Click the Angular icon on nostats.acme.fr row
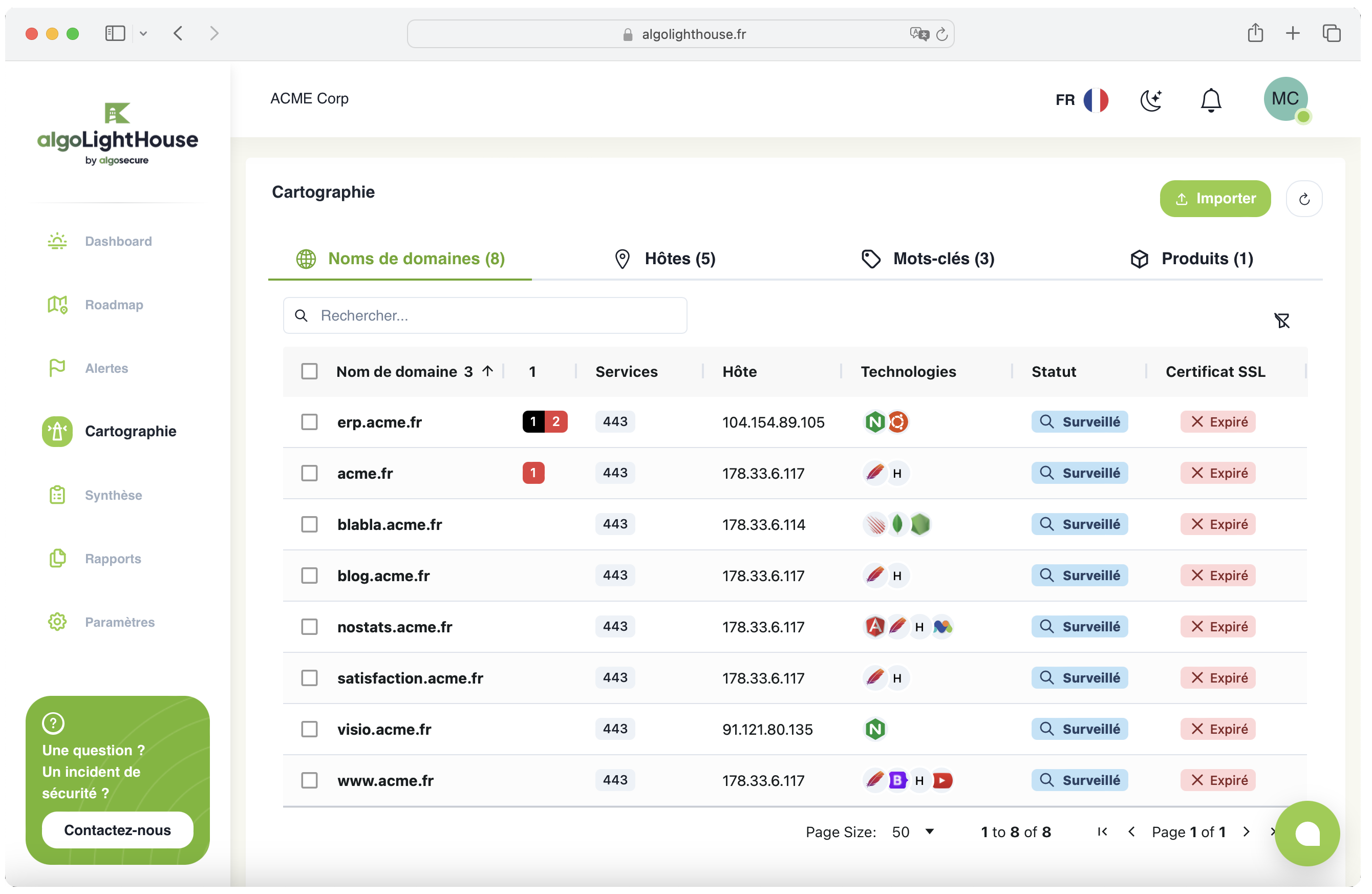 [x=874, y=627]
